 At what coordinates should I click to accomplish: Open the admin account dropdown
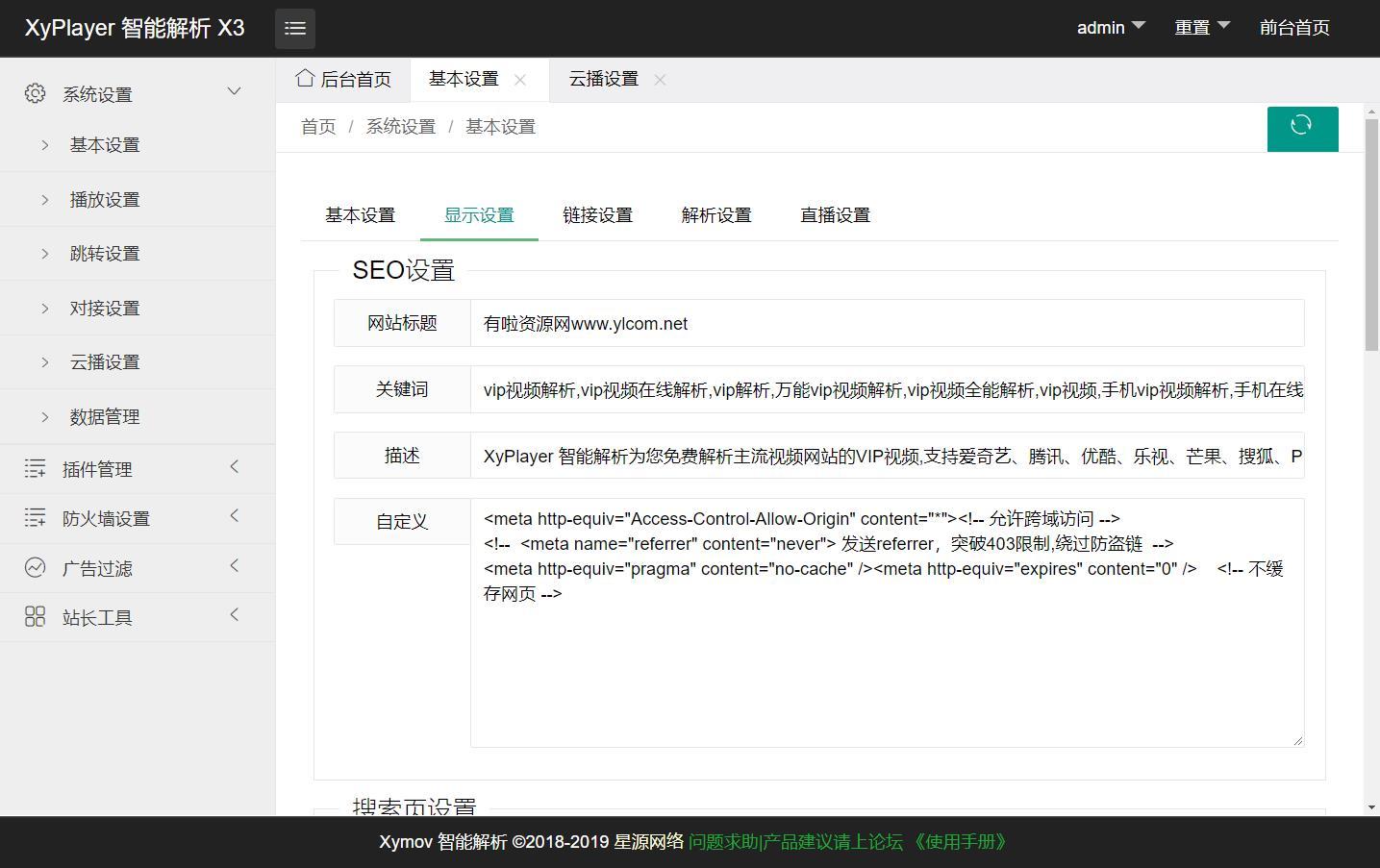tap(1111, 27)
